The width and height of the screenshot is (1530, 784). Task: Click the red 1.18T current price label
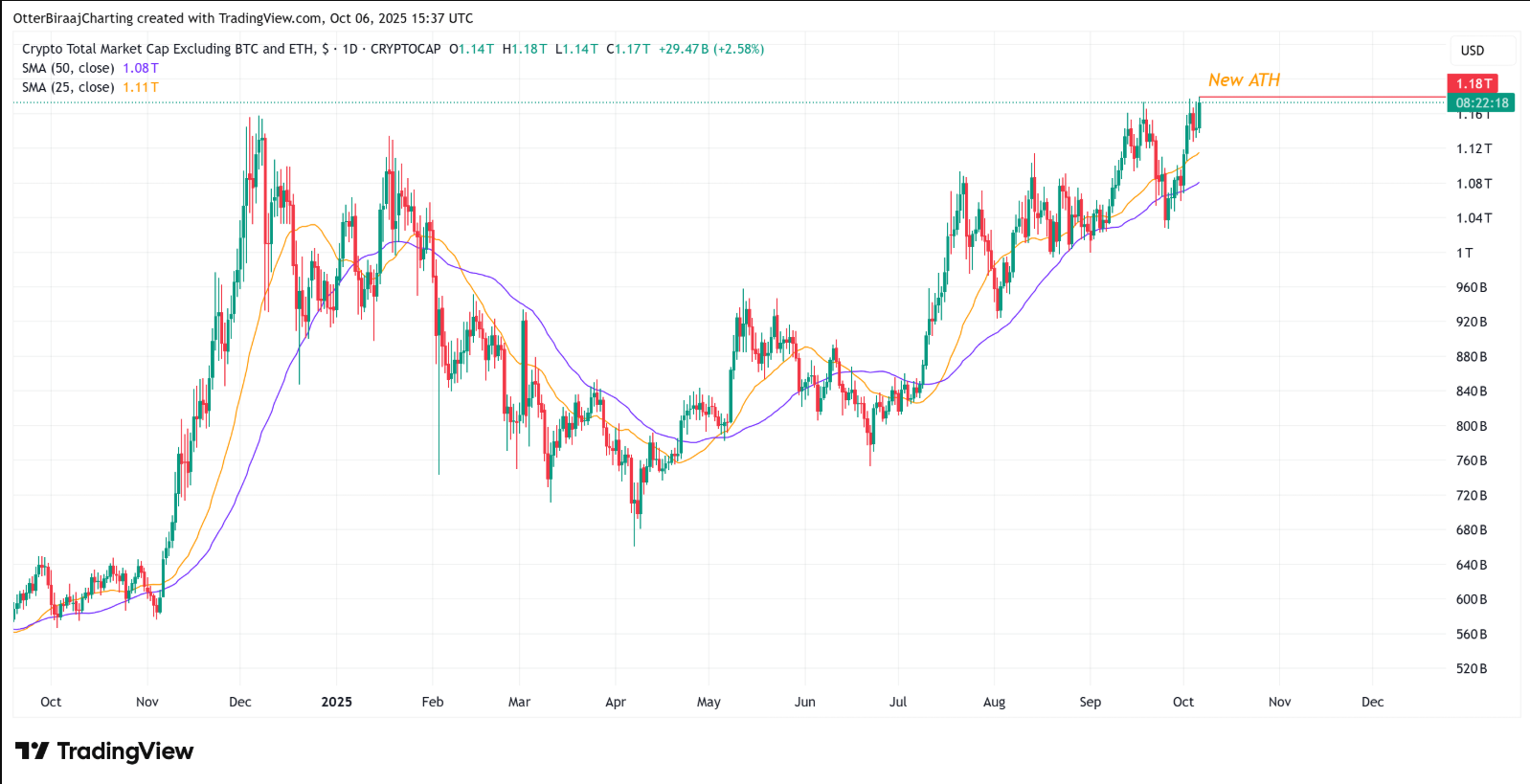pos(1474,84)
